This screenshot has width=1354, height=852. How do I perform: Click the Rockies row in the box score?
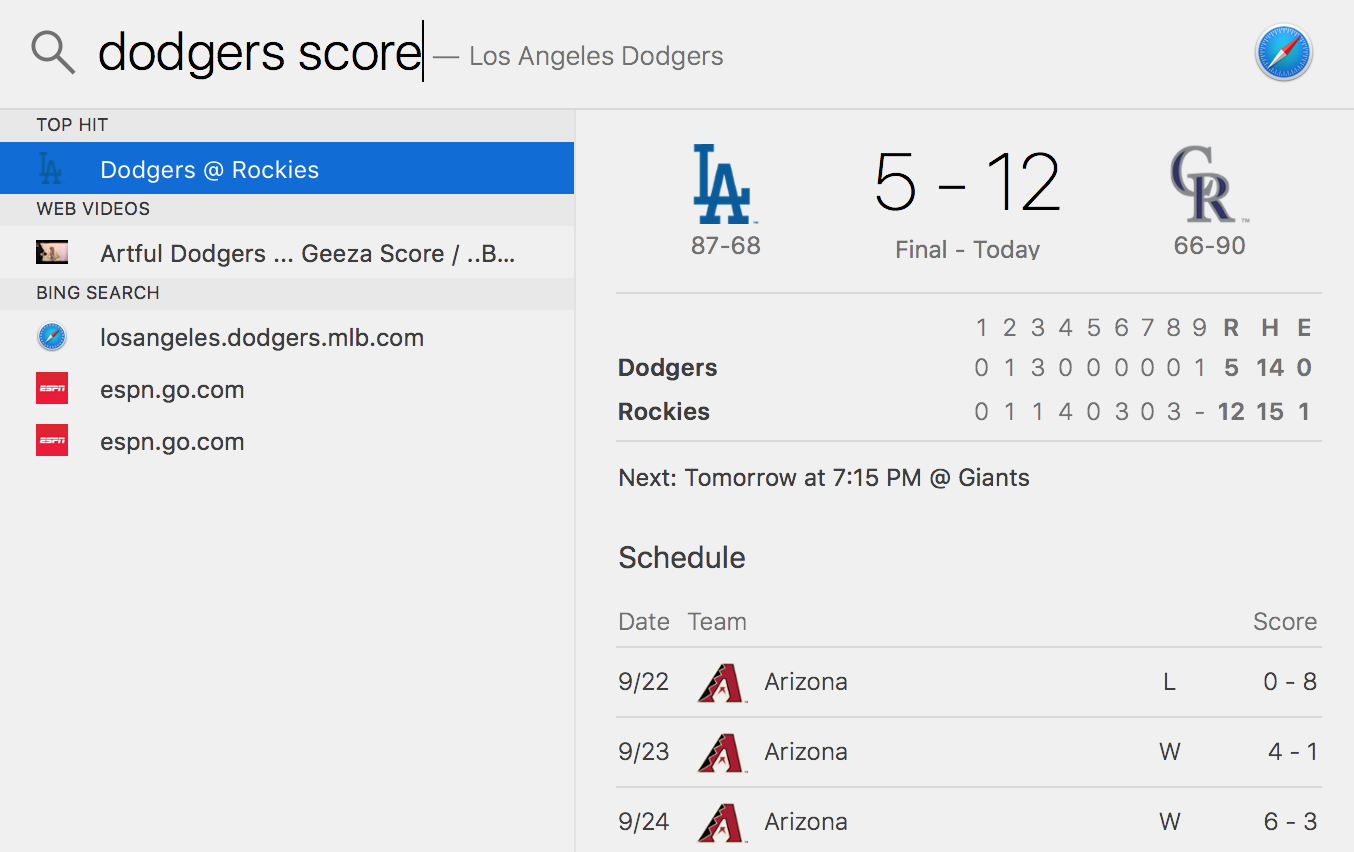click(968, 412)
